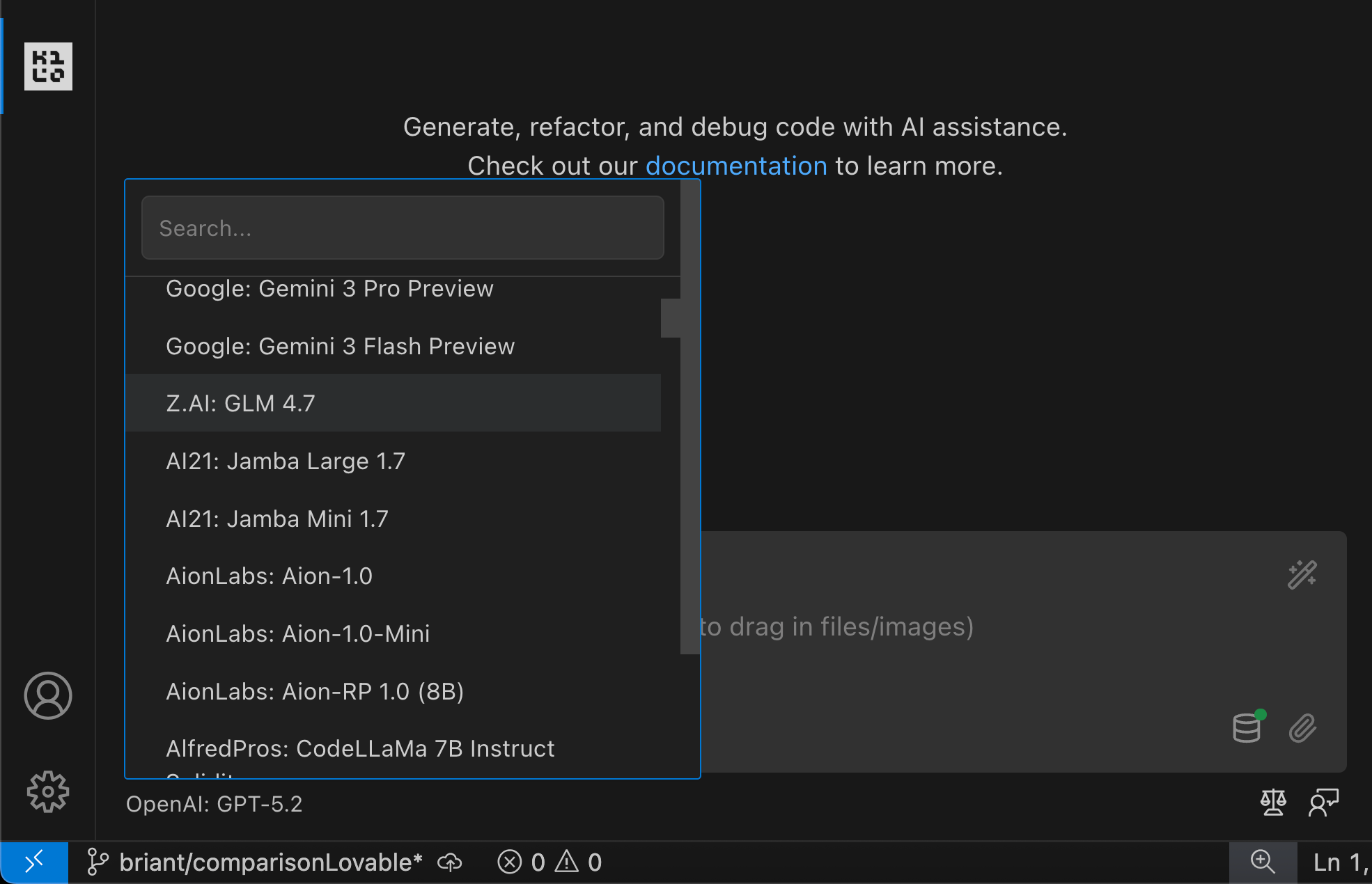Viewport: 1372px width, 884px height.
Task: Open the OpenAI: GPT-5.2 model selector
Action: (x=214, y=804)
